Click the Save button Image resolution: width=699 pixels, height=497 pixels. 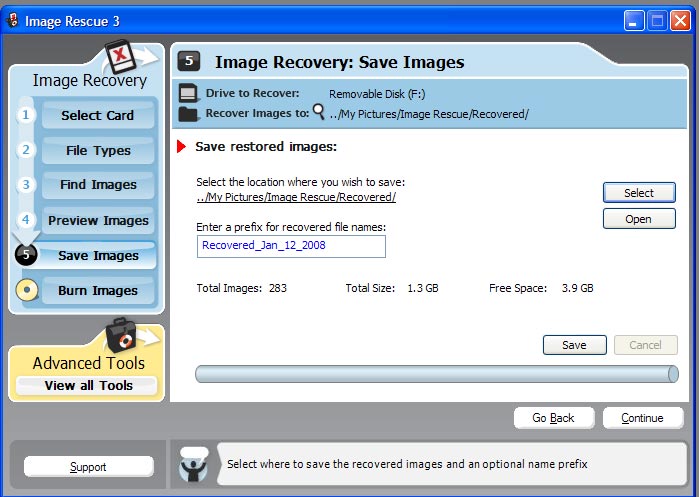tap(575, 345)
